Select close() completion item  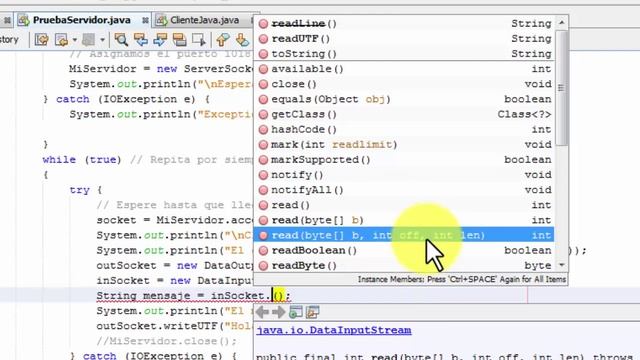point(404,84)
